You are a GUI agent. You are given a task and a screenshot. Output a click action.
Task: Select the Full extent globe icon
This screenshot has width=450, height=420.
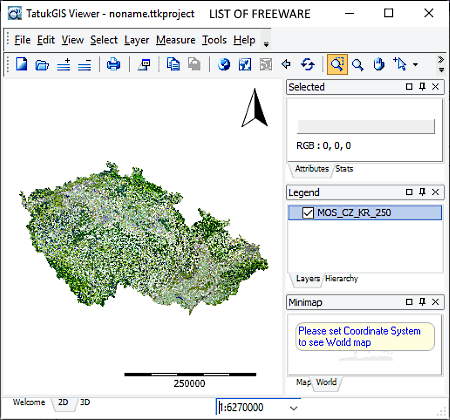pyautogui.click(x=224, y=64)
